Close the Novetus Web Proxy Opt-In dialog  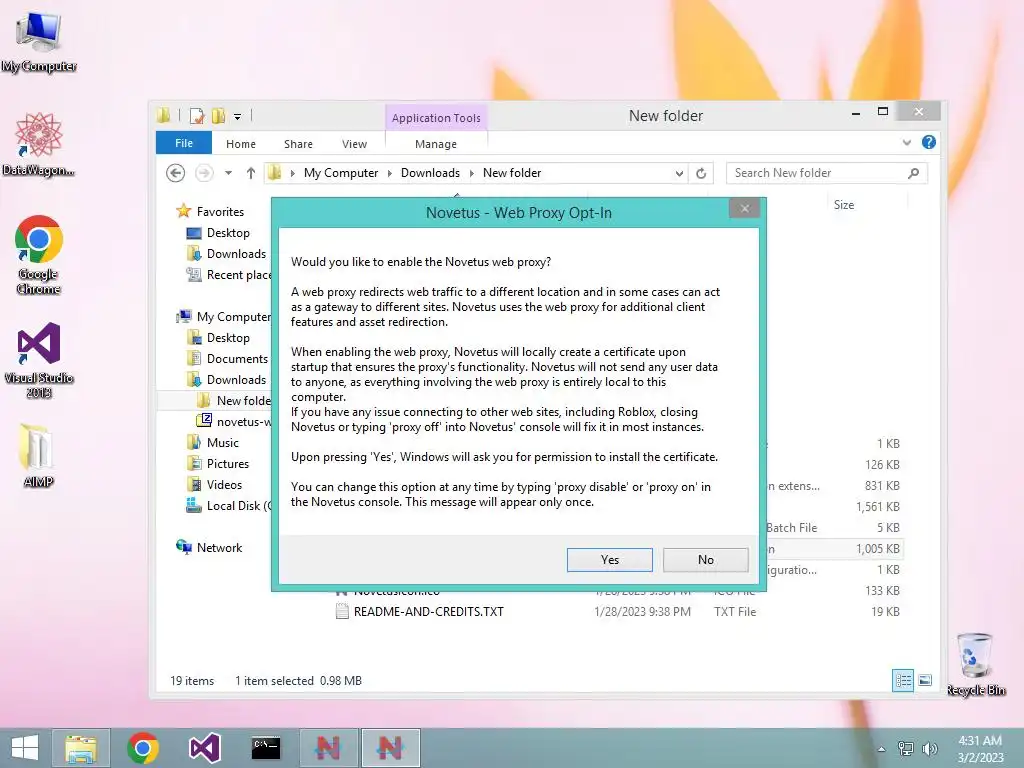[x=744, y=208]
